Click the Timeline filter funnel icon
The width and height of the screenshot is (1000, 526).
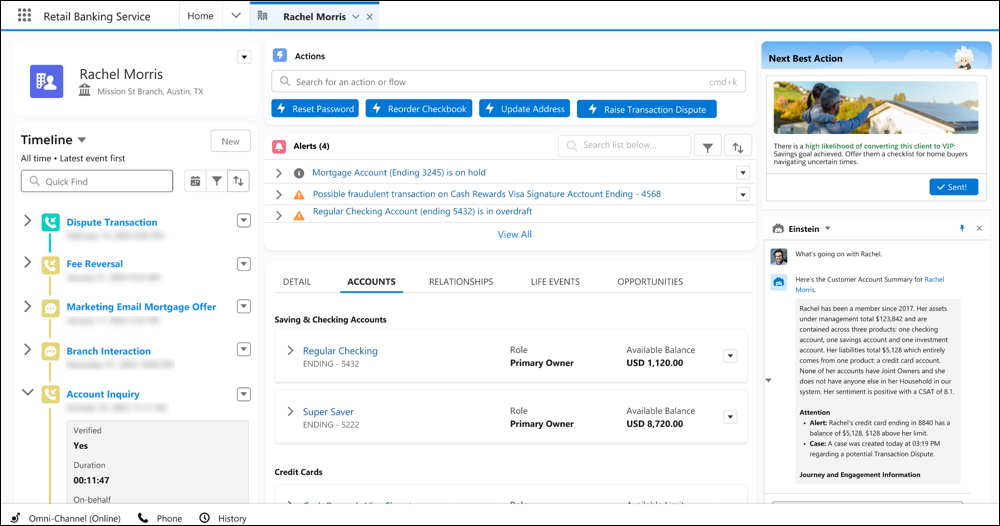tap(217, 181)
